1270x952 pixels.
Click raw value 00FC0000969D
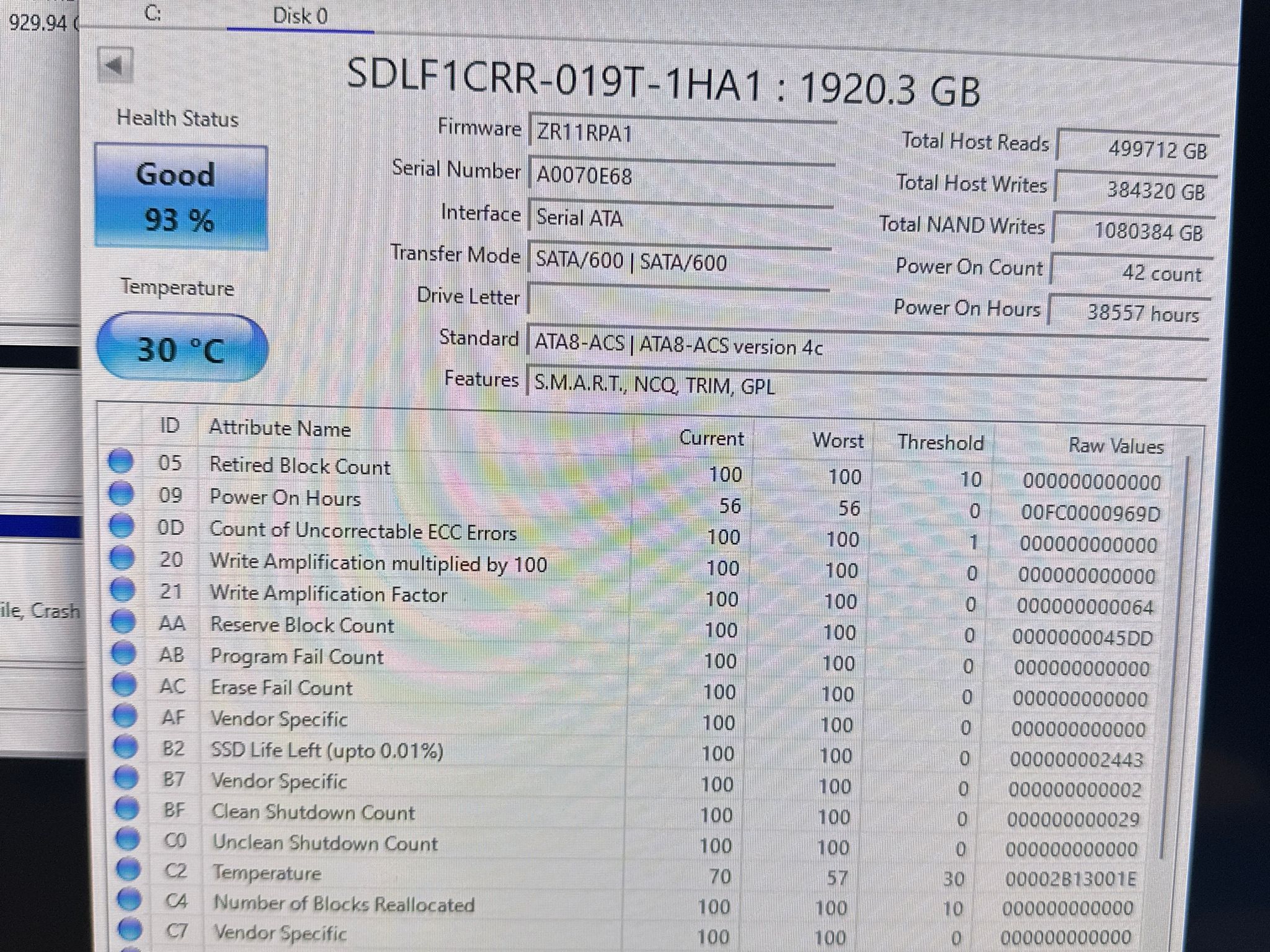[x=1090, y=513]
